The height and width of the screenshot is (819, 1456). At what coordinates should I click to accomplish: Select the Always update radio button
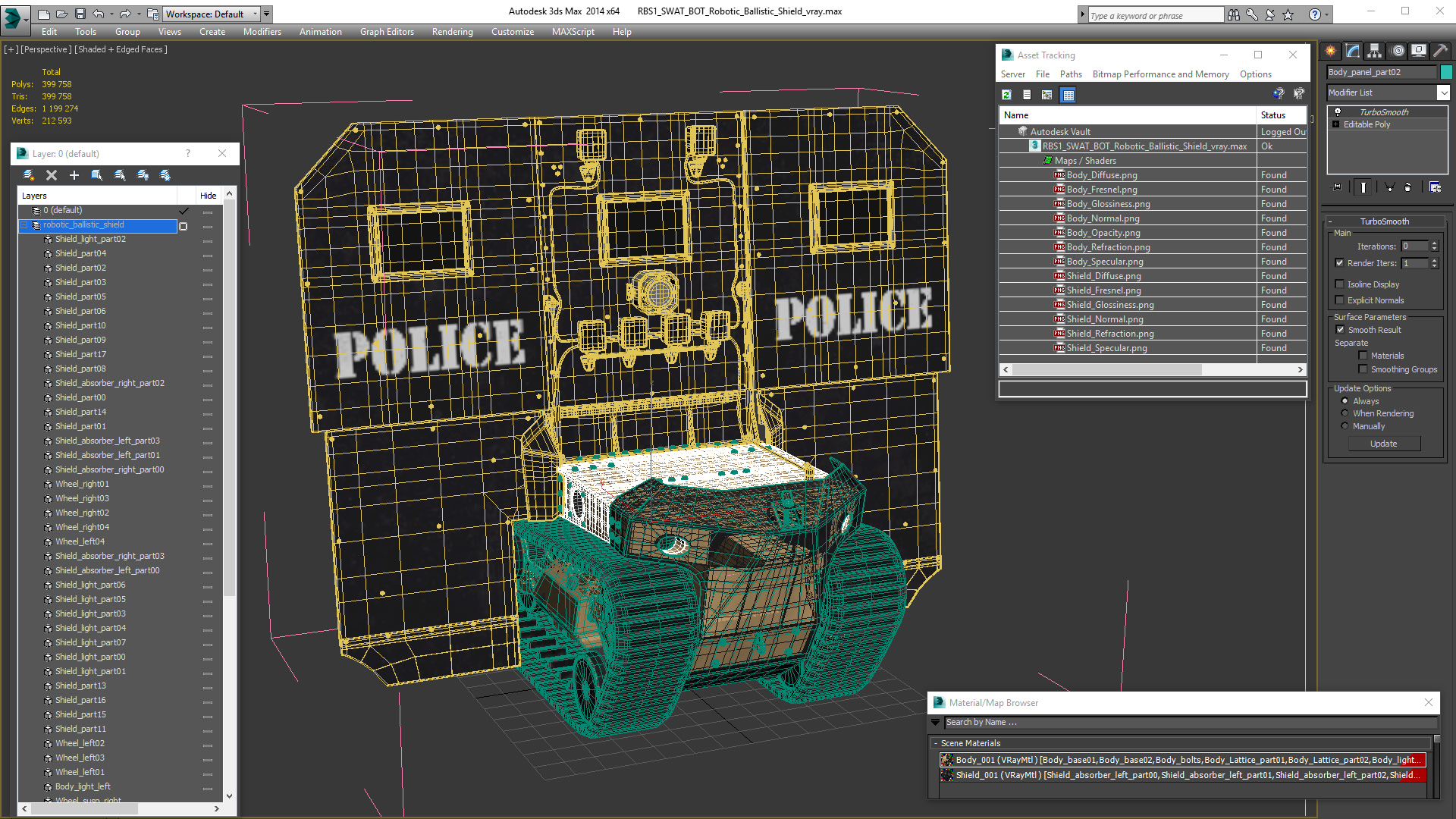click(1345, 401)
